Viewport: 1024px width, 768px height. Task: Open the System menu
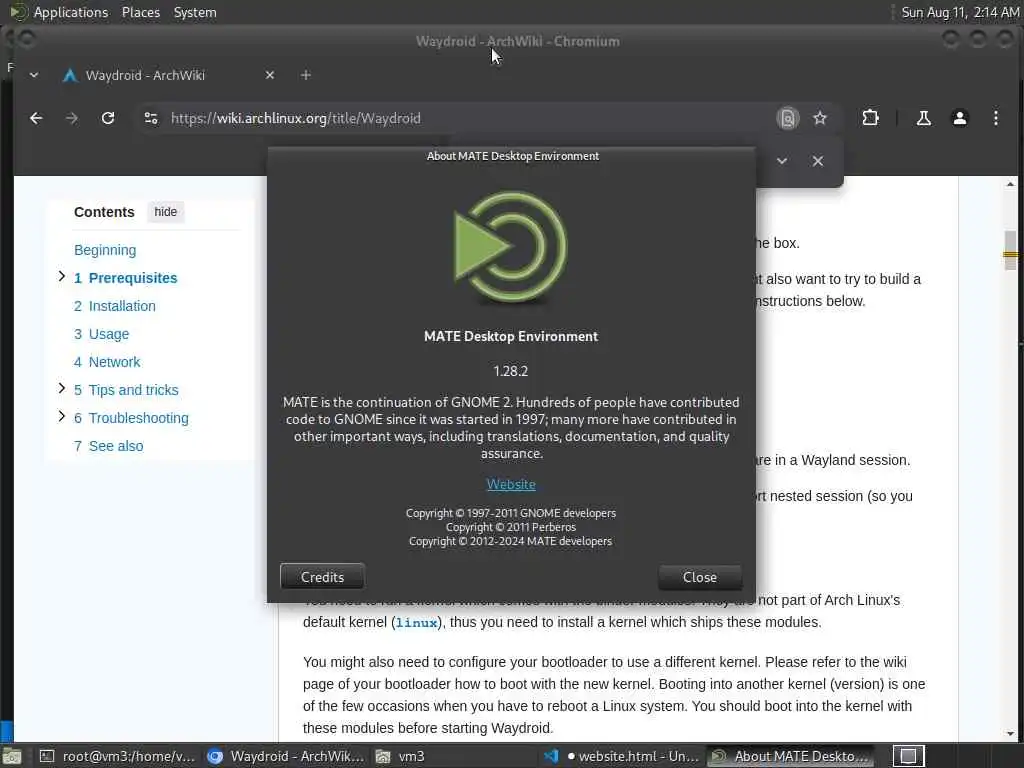[195, 12]
